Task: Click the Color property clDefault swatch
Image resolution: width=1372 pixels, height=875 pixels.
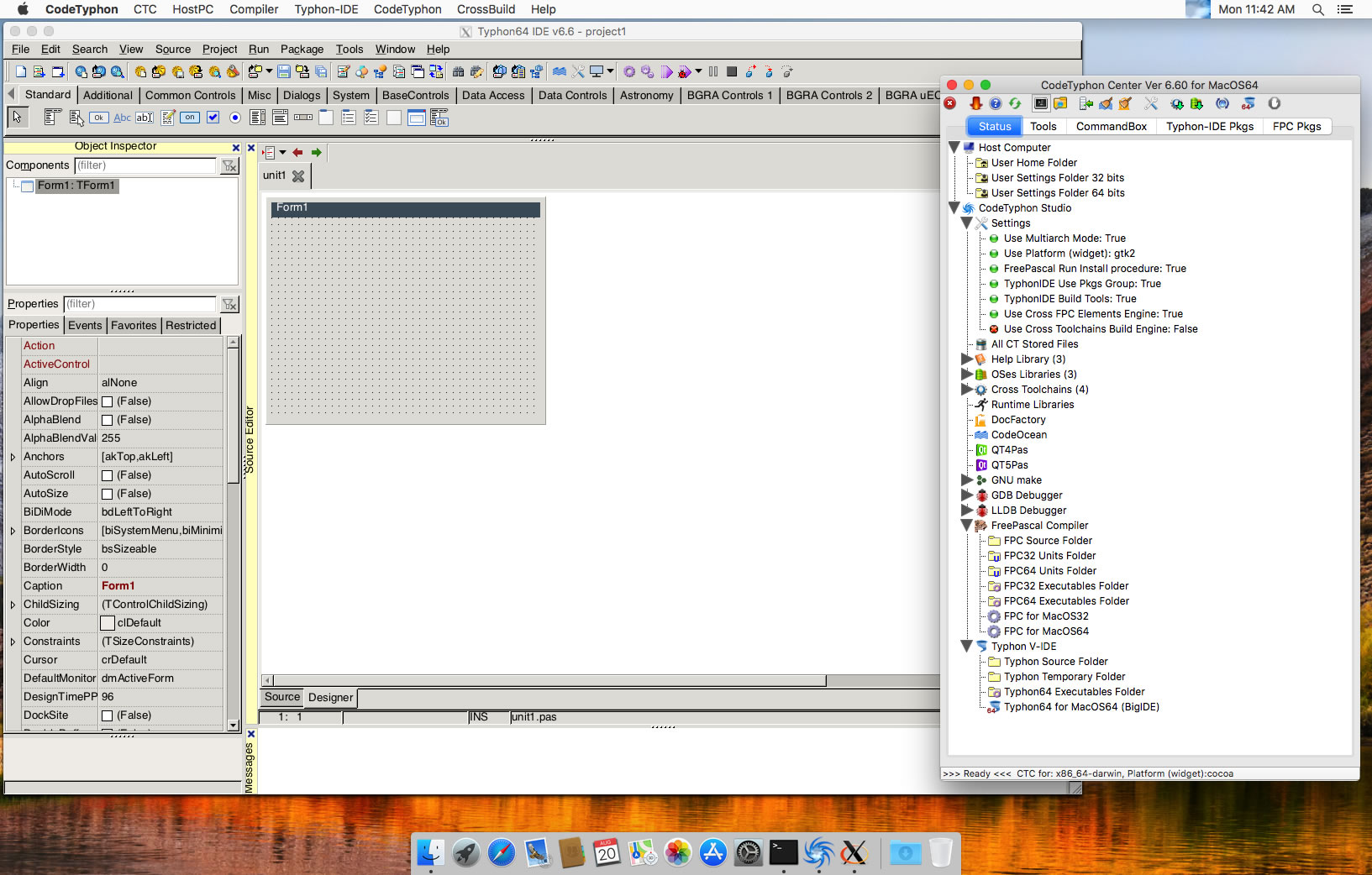Action: (108, 623)
